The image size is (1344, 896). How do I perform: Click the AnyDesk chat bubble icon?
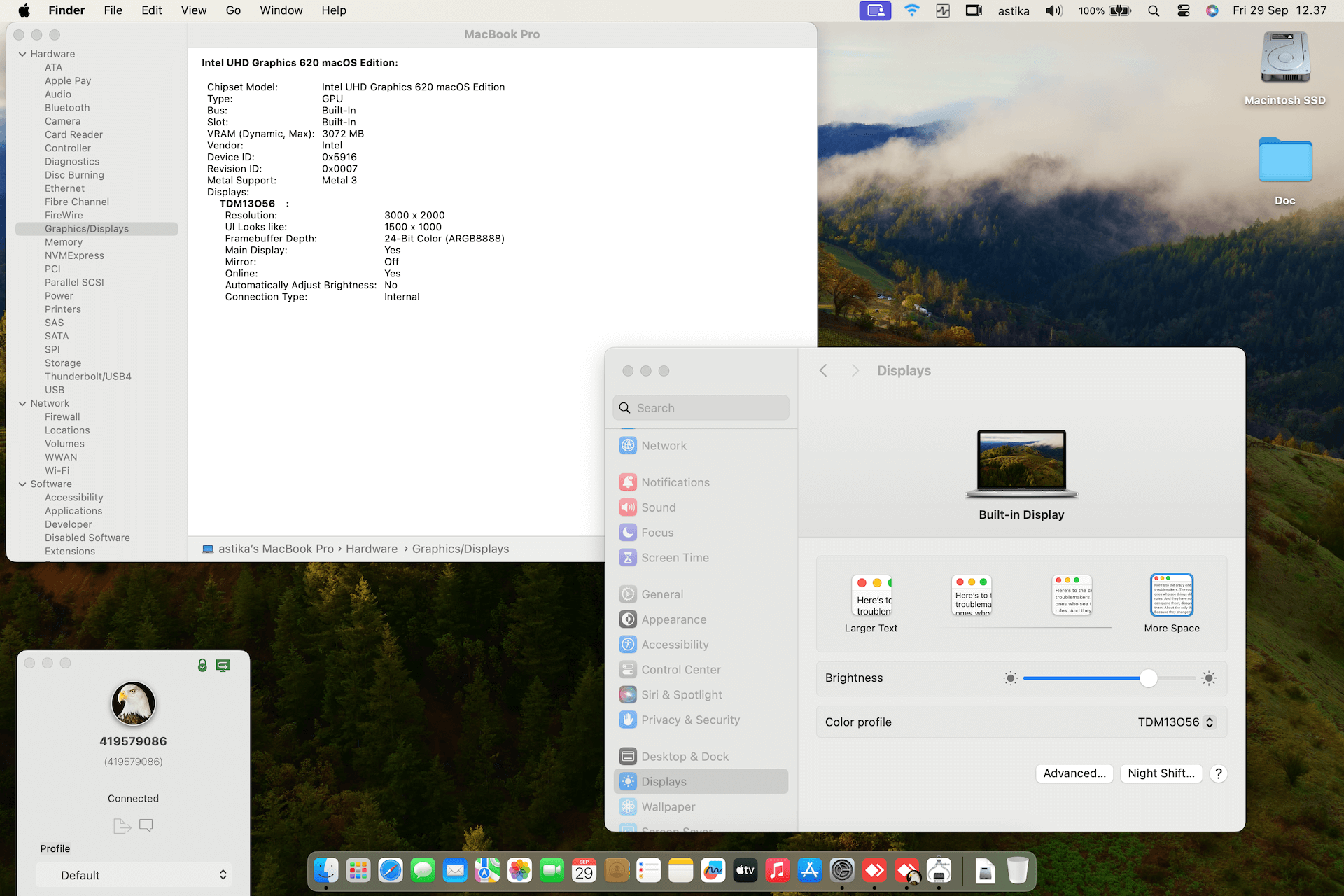point(146,825)
